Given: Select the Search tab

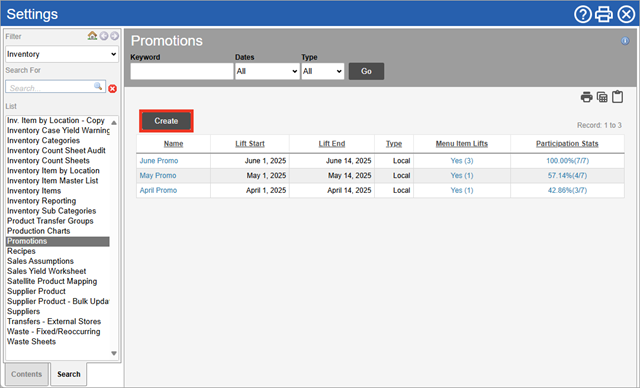Looking at the screenshot, I should (x=69, y=374).
